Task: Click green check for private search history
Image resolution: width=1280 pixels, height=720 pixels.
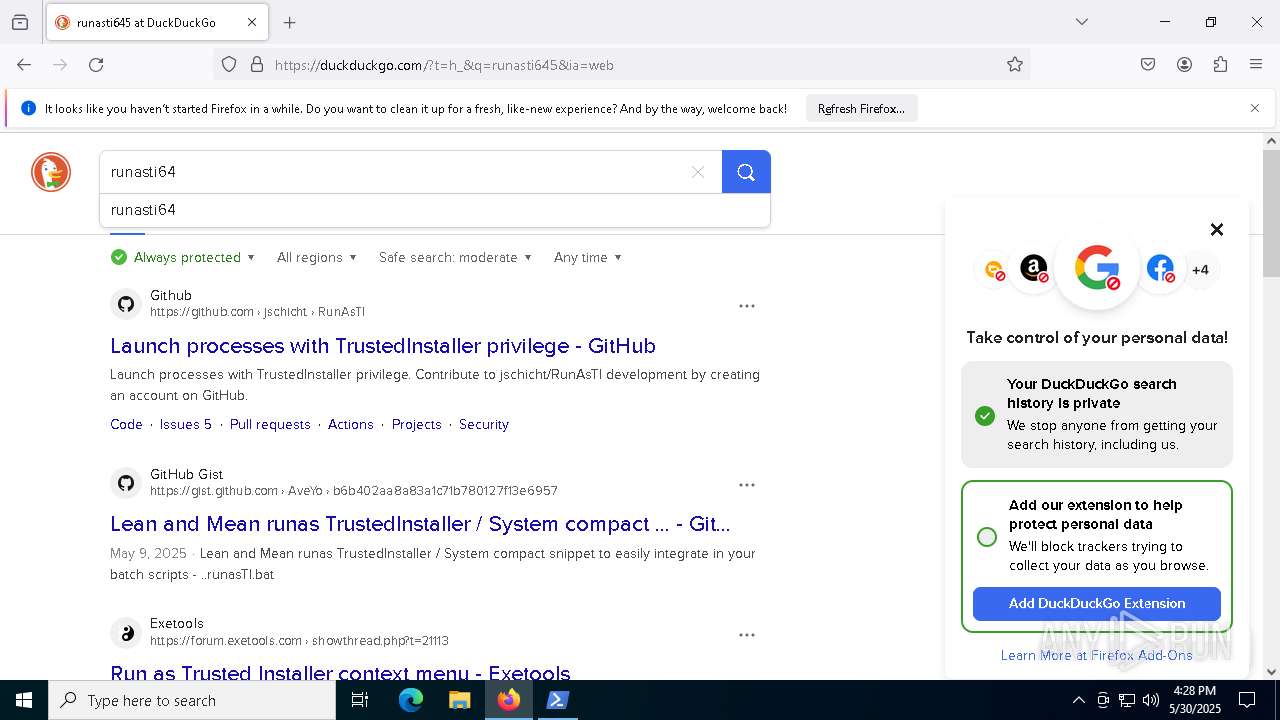Action: point(985,415)
